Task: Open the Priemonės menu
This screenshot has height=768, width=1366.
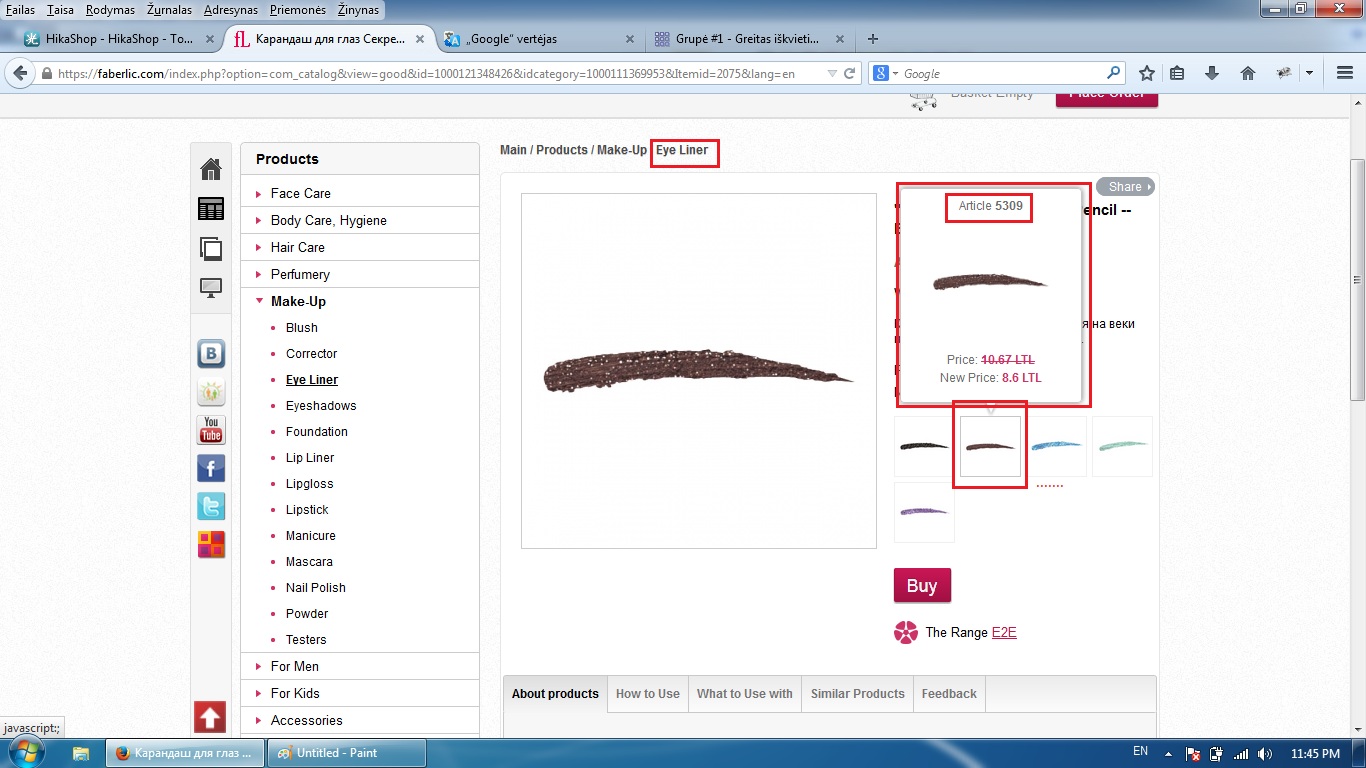Action: pos(299,9)
